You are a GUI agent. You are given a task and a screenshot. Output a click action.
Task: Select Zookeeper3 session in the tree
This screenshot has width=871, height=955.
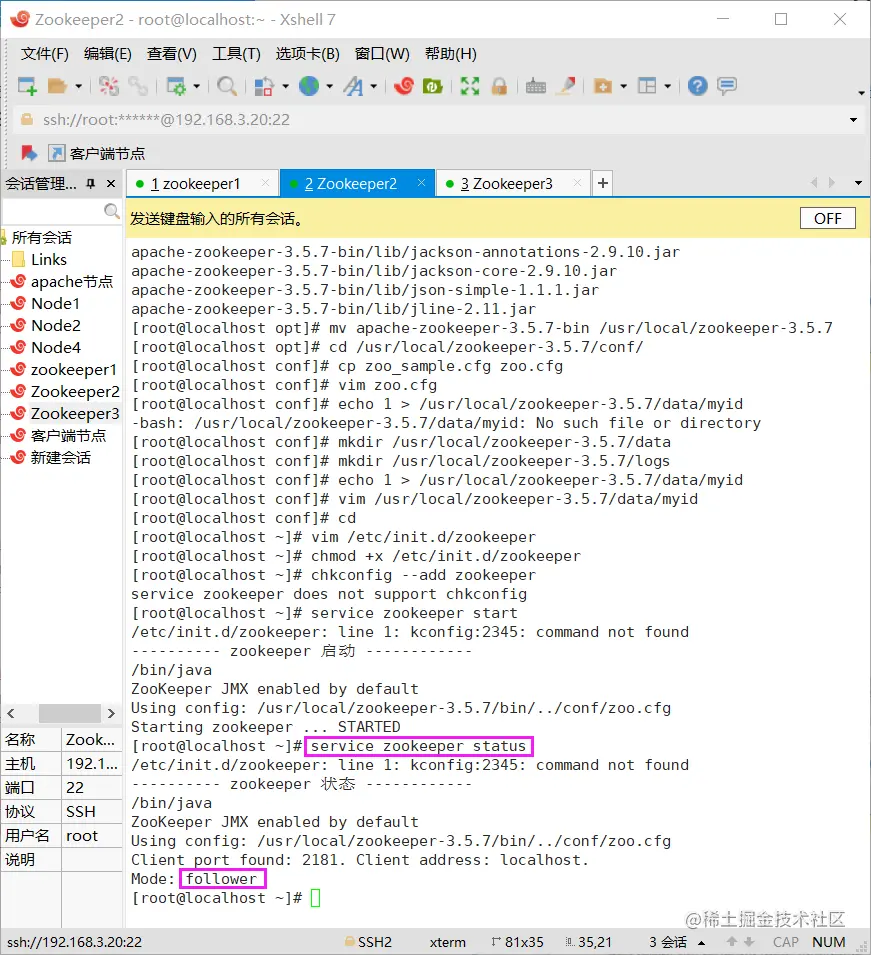[75, 414]
